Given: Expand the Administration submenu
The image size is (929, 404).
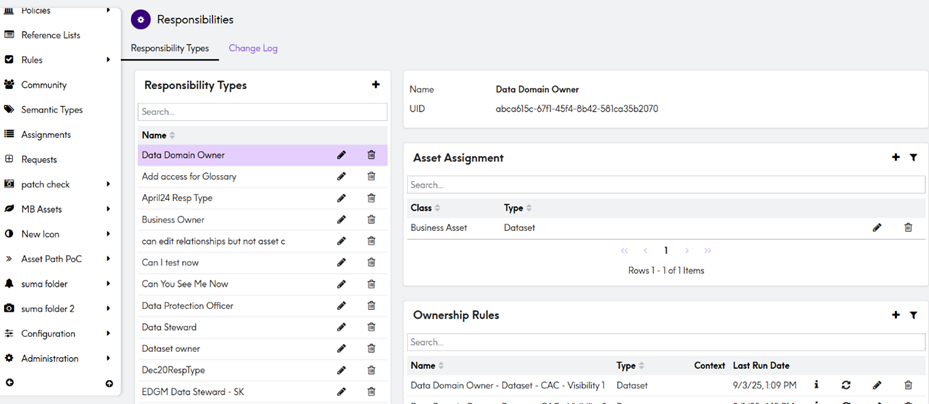Looking at the screenshot, I should (x=108, y=358).
